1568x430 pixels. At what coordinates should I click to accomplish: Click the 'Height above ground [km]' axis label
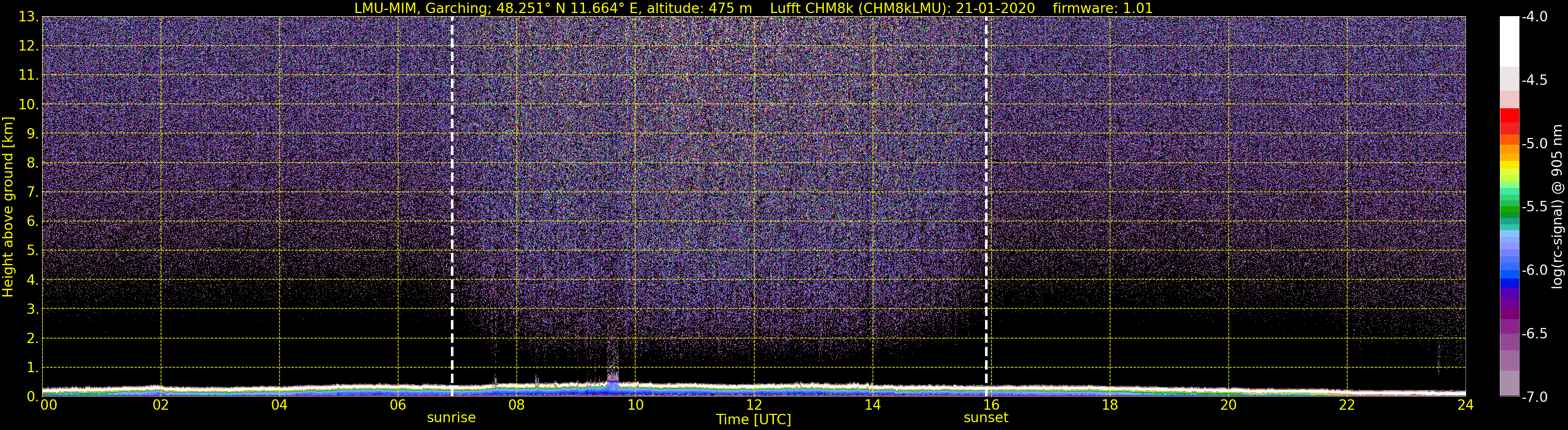[x=8, y=207]
